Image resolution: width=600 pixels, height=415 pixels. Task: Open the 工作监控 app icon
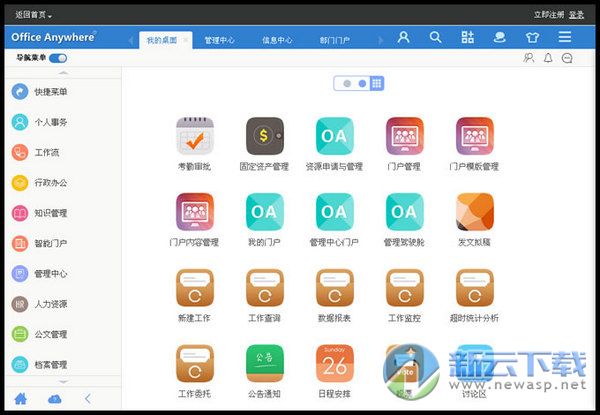[x=404, y=288]
